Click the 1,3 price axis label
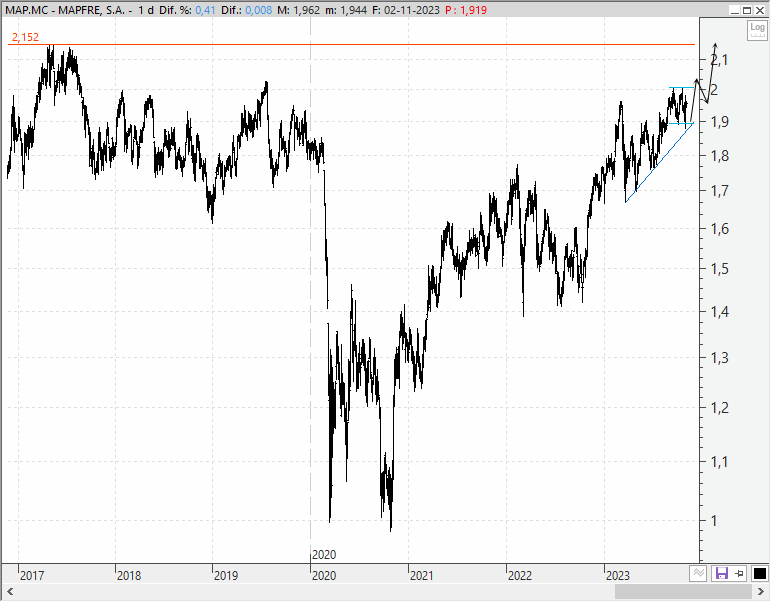 click(720, 358)
